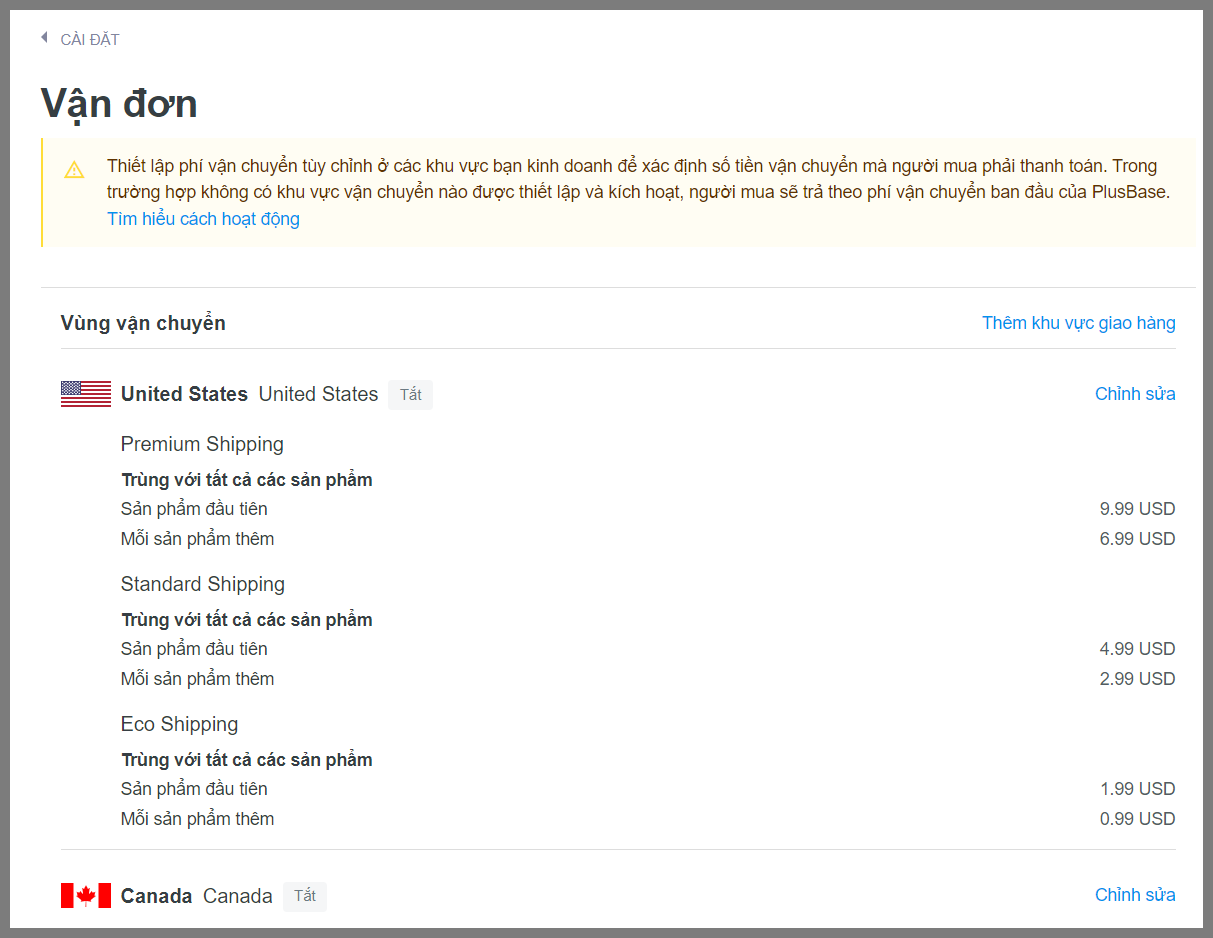
Task: Click the 9.99 USD price
Action: (1137, 509)
